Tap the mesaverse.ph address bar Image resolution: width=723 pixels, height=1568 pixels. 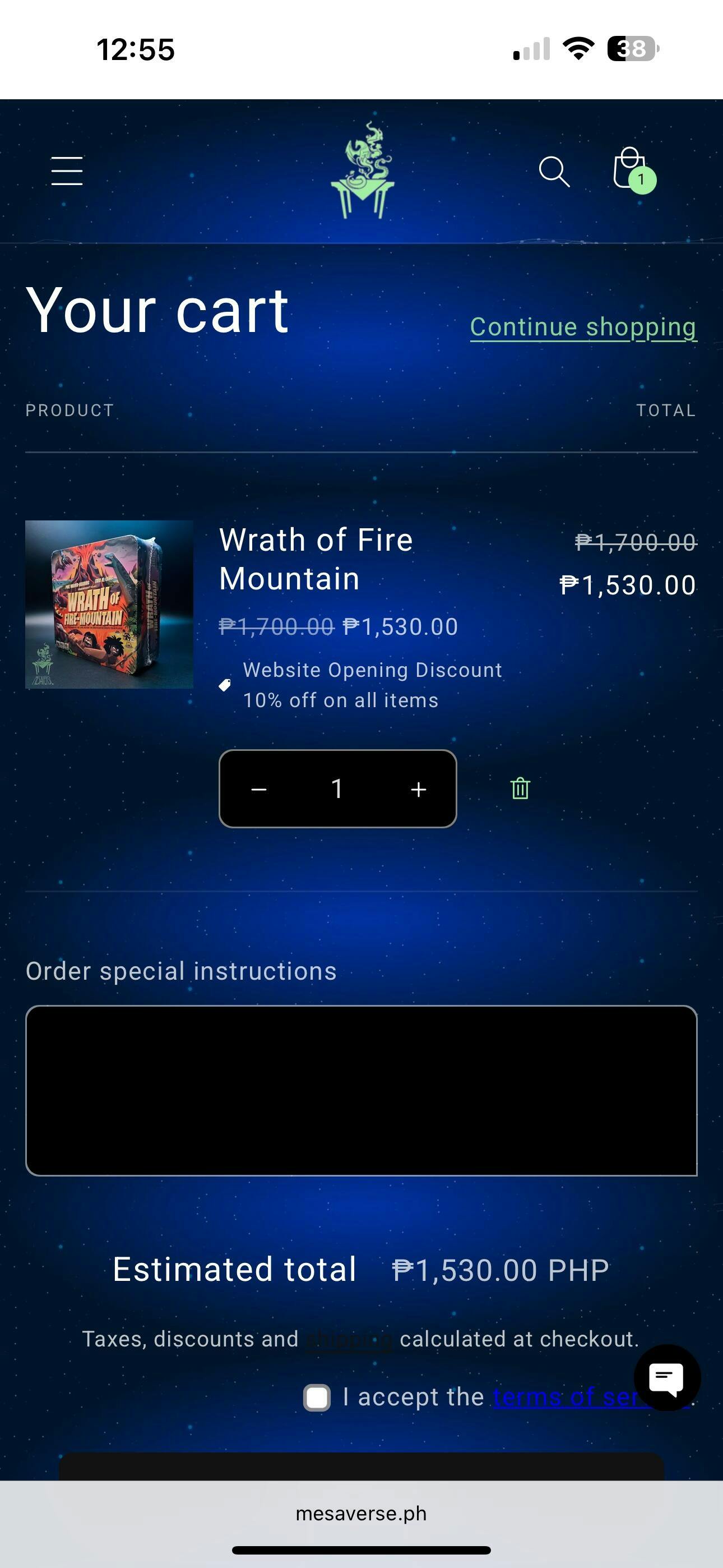coord(361,1513)
